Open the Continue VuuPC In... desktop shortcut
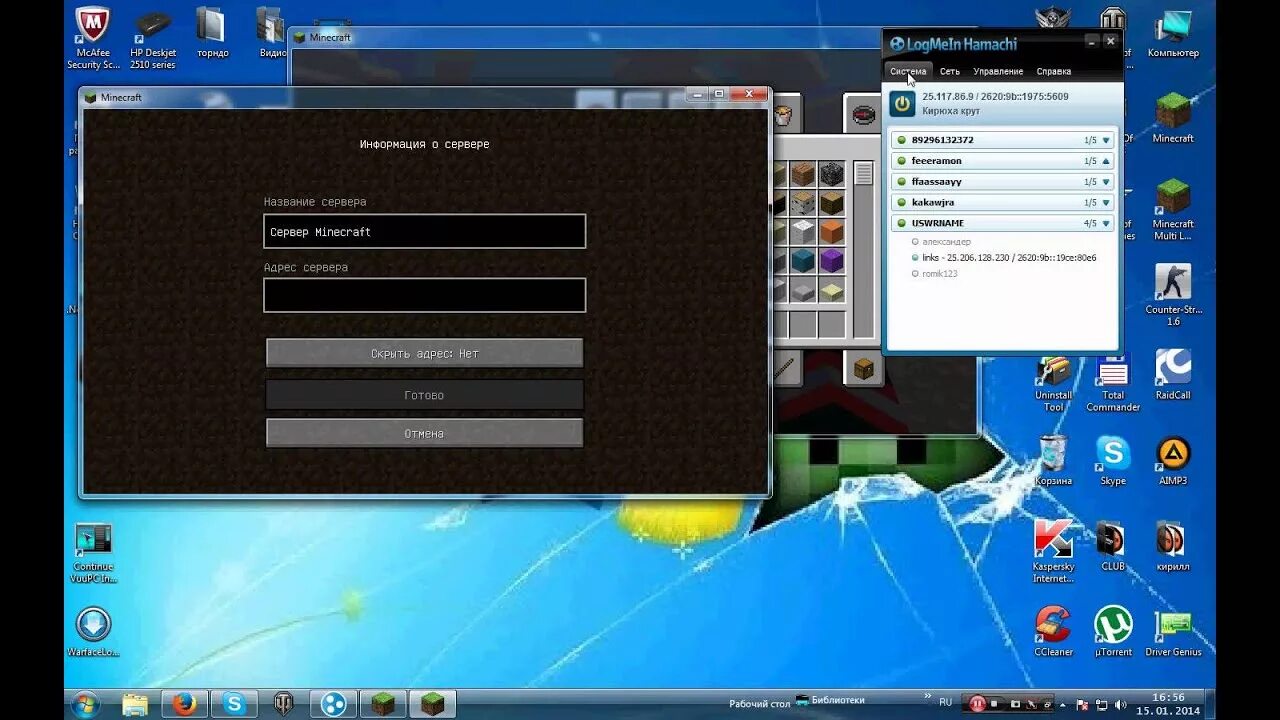 93,552
